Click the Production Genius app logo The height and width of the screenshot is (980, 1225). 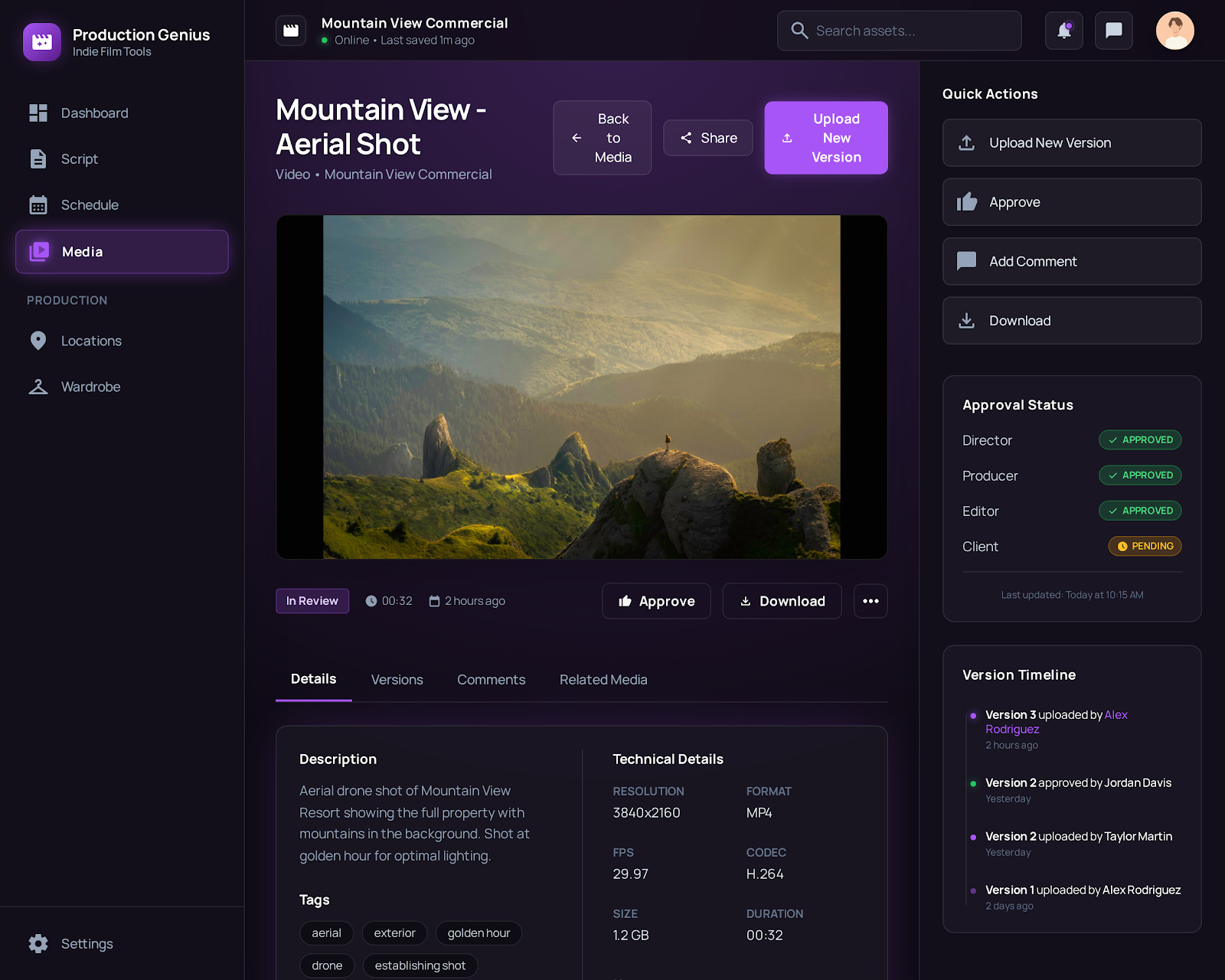click(42, 42)
